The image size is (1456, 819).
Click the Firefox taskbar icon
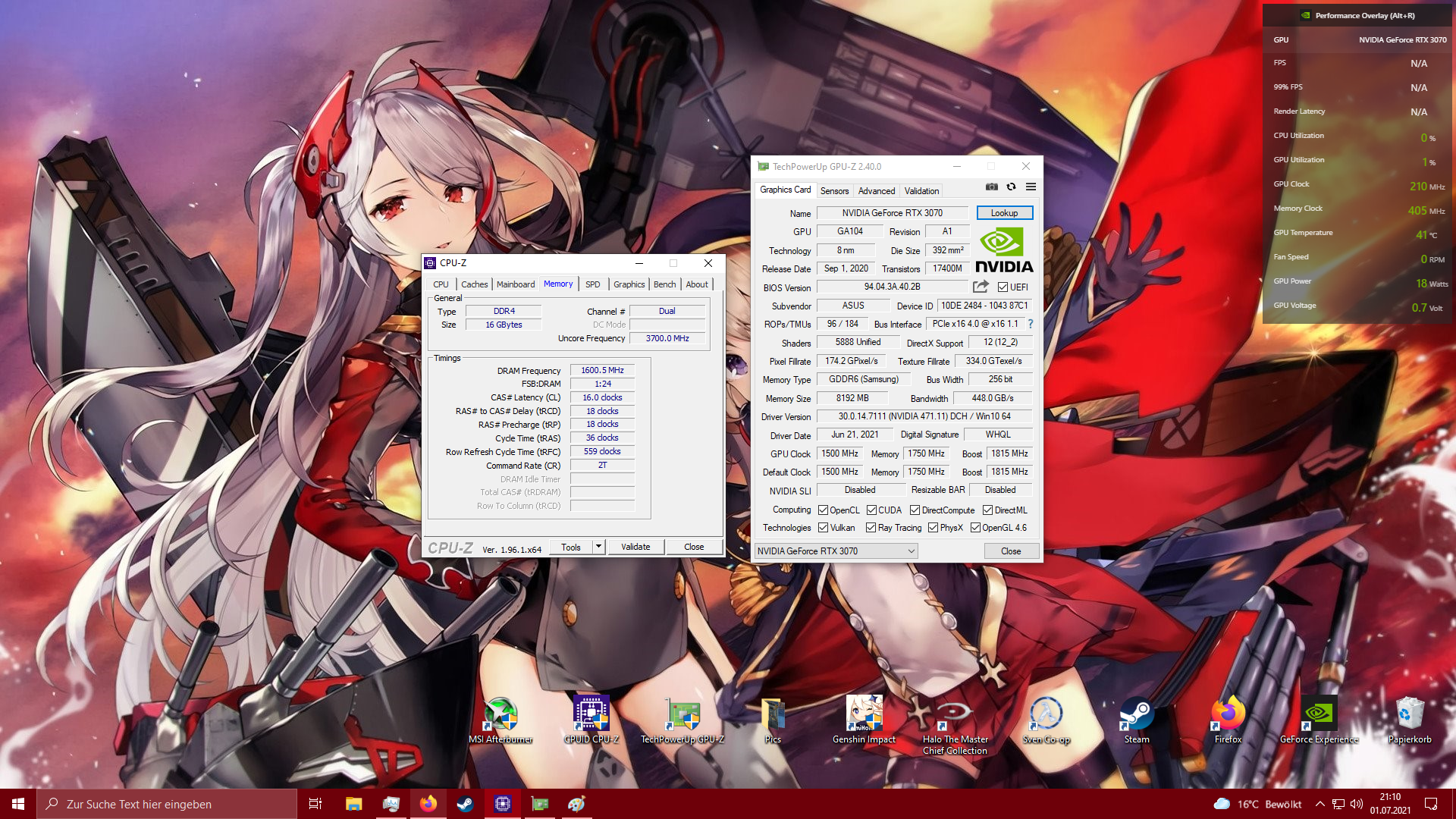428,804
